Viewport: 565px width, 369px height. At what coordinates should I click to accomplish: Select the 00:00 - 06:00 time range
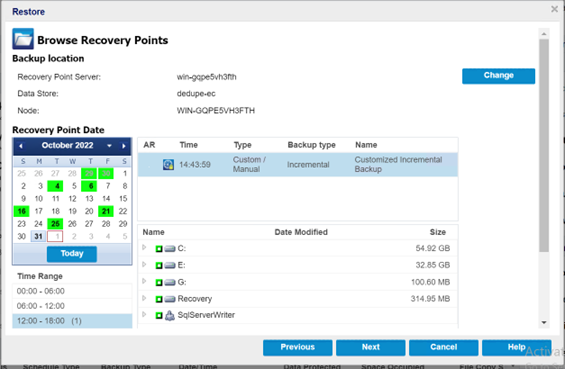[x=72, y=291]
